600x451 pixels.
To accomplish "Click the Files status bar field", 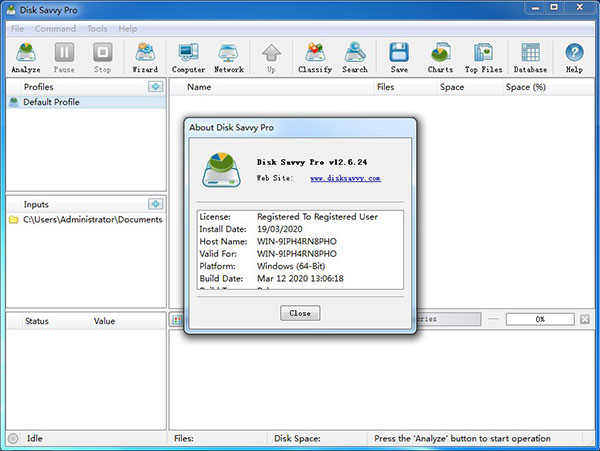I will pos(217,438).
